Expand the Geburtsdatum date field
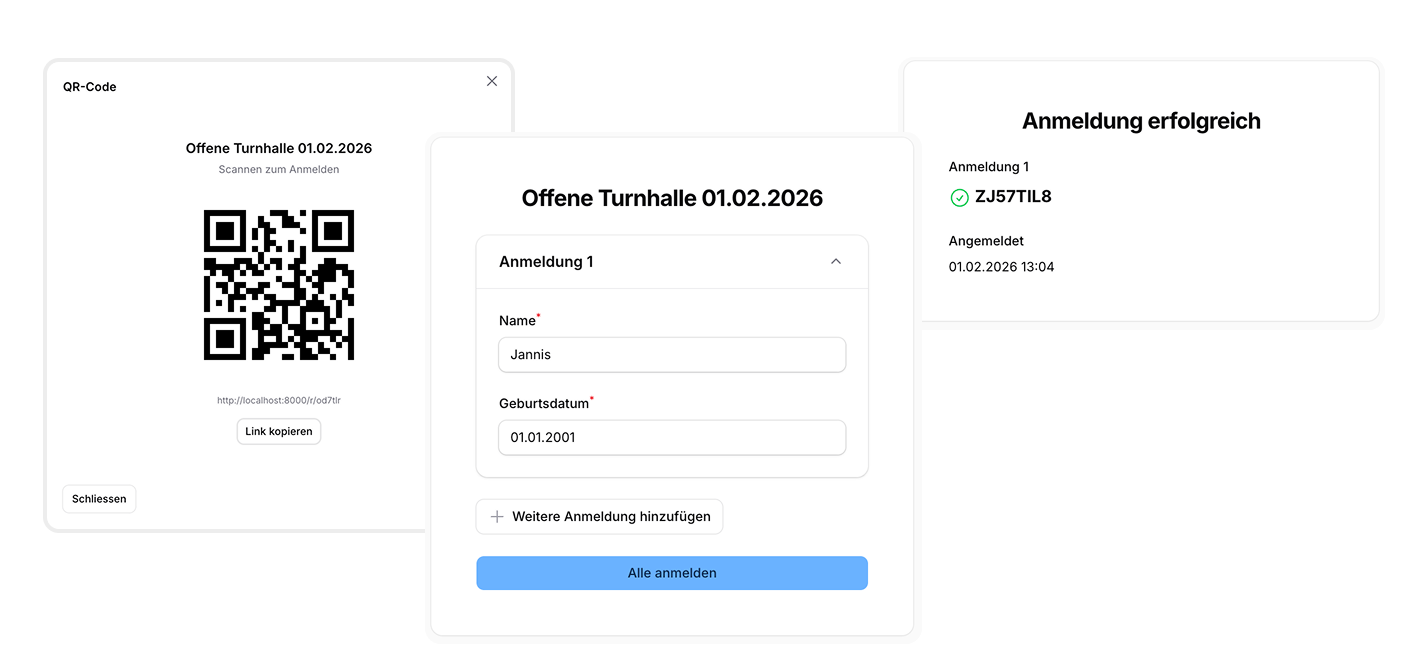The image size is (1427, 660). click(671, 437)
